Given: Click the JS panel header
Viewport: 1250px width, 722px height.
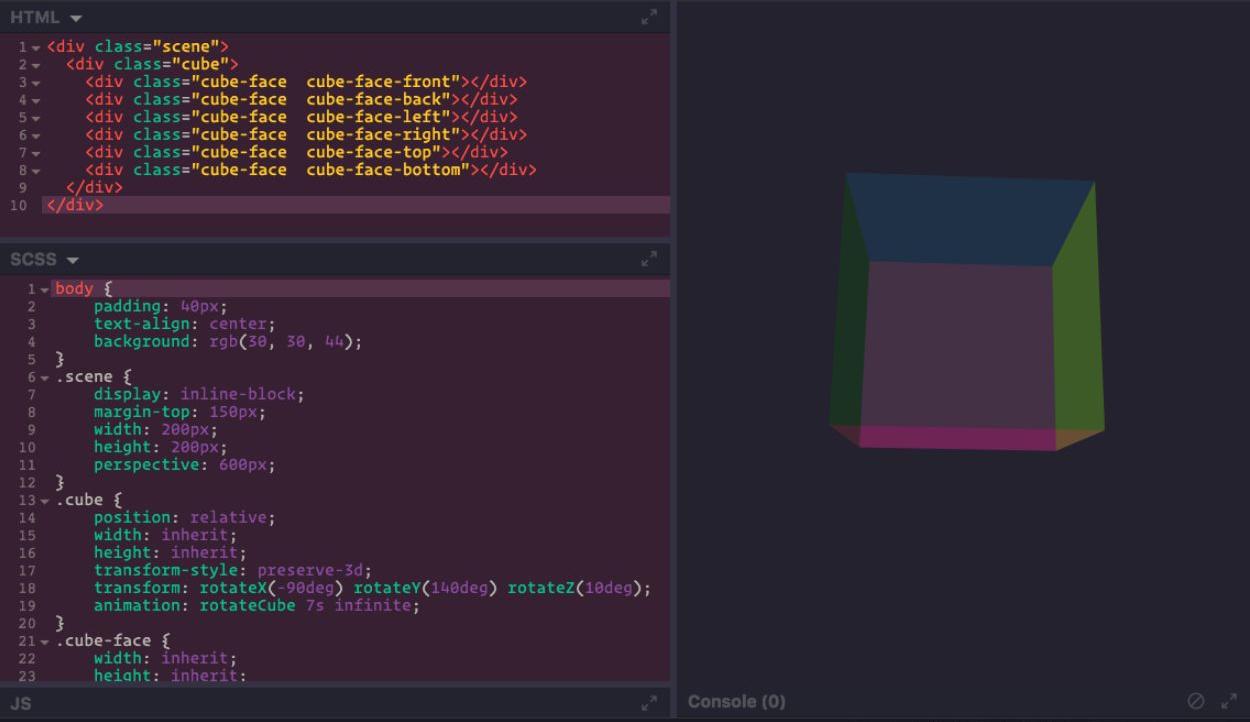Looking at the screenshot, I should (21, 703).
